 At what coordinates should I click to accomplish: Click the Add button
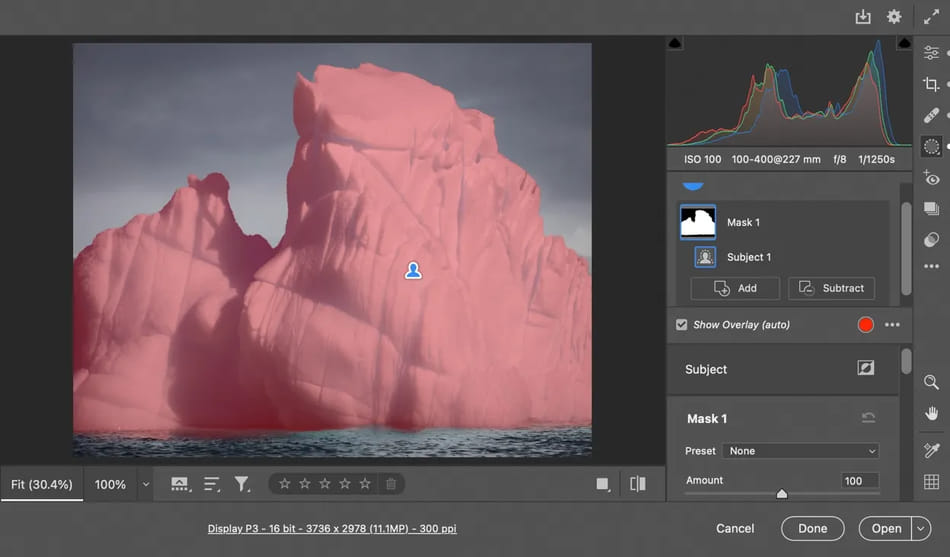point(735,289)
